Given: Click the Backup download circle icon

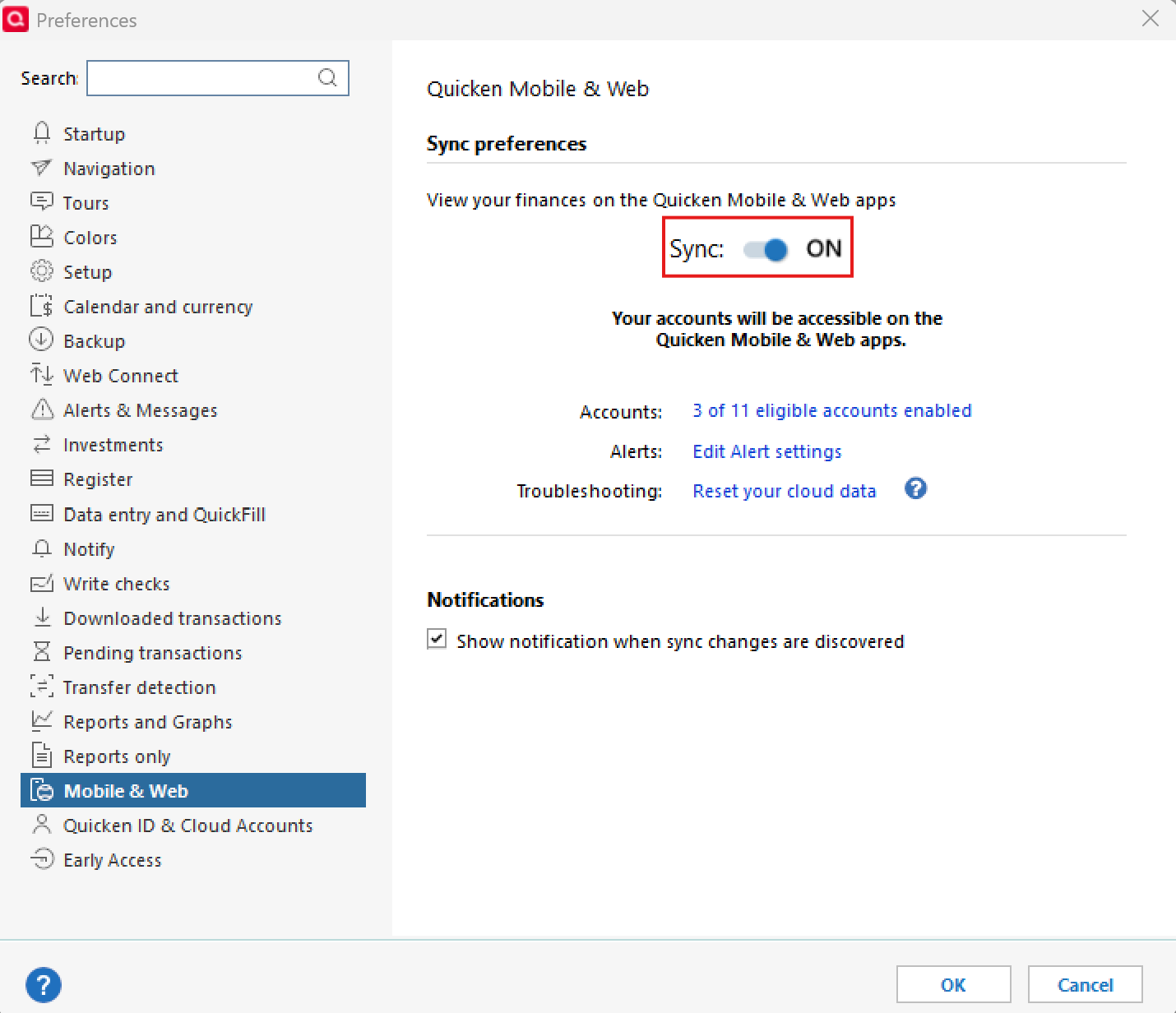Looking at the screenshot, I should [41, 340].
